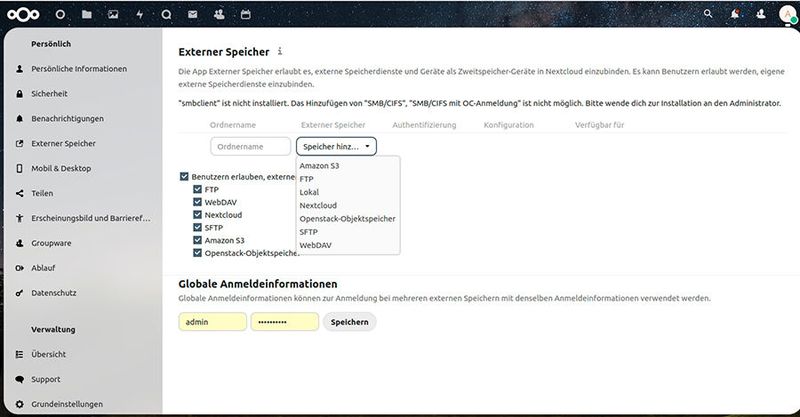Open the contacts menu in header

tap(761, 14)
